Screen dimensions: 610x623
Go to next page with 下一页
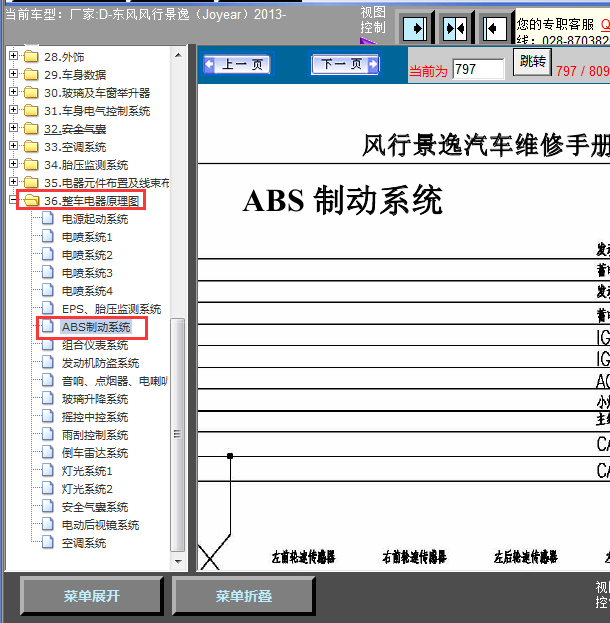click(345, 64)
